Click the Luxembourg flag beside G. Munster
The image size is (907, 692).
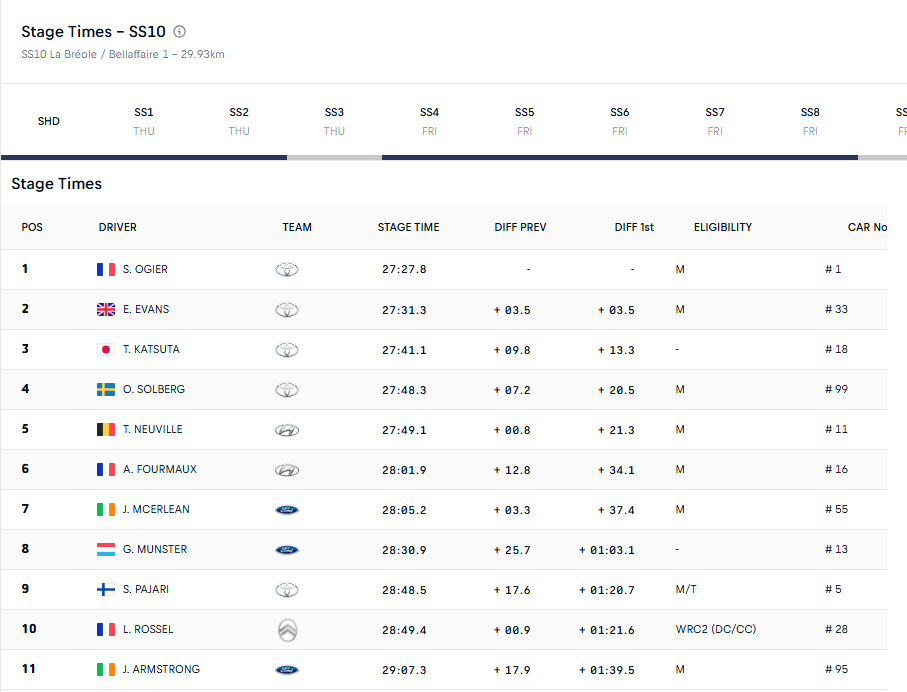click(106, 550)
